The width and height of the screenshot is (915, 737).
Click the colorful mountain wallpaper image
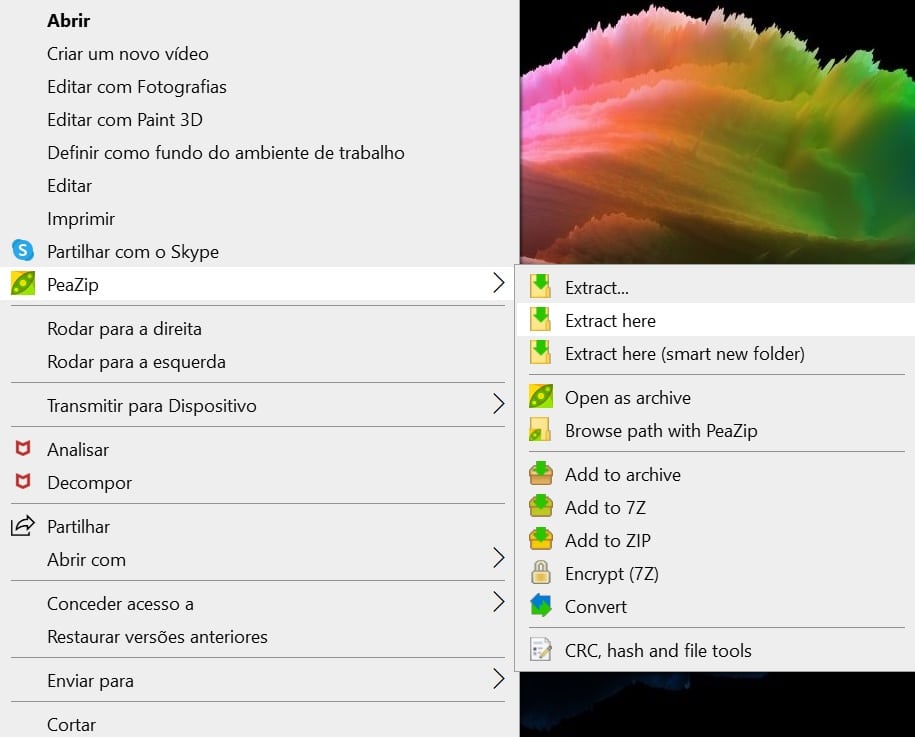pos(717,132)
